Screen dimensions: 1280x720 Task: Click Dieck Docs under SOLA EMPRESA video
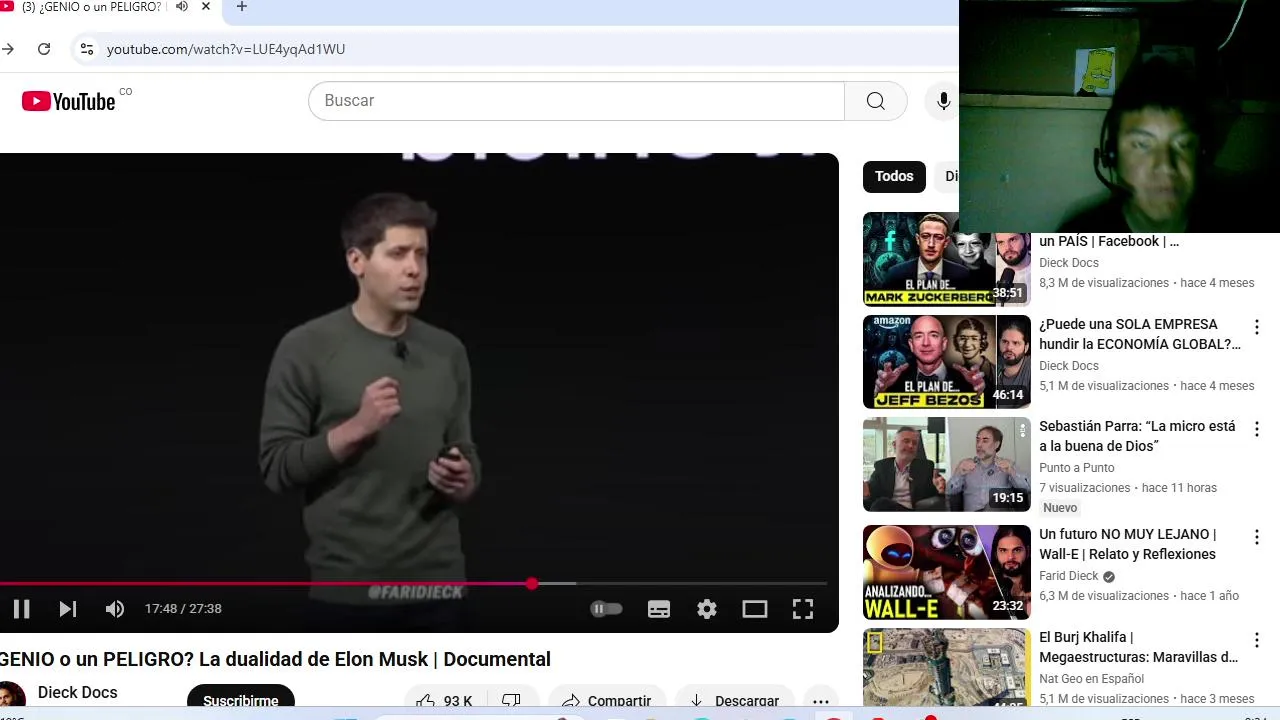click(x=1069, y=366)
